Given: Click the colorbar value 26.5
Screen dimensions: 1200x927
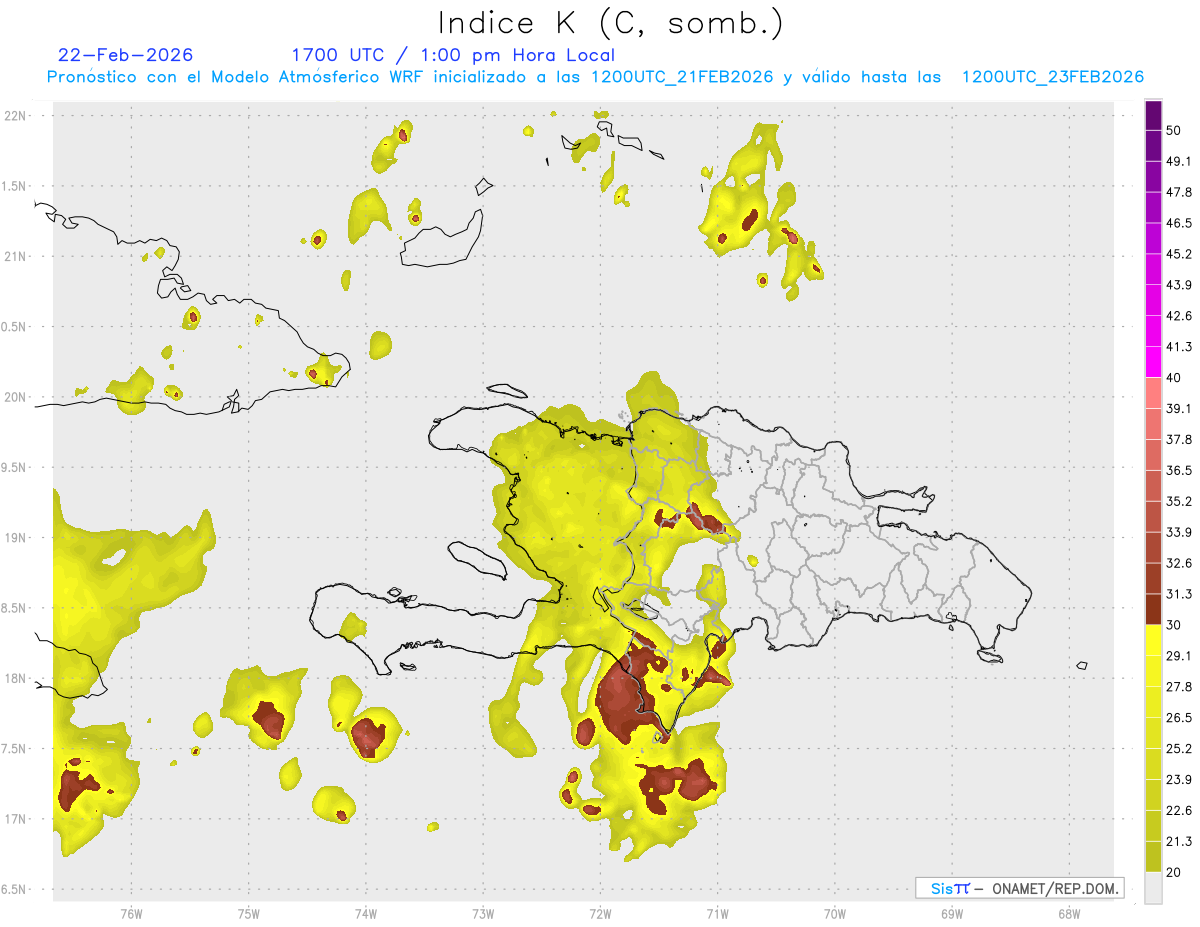Looking at the screenshot, I should pos(1179,718).
